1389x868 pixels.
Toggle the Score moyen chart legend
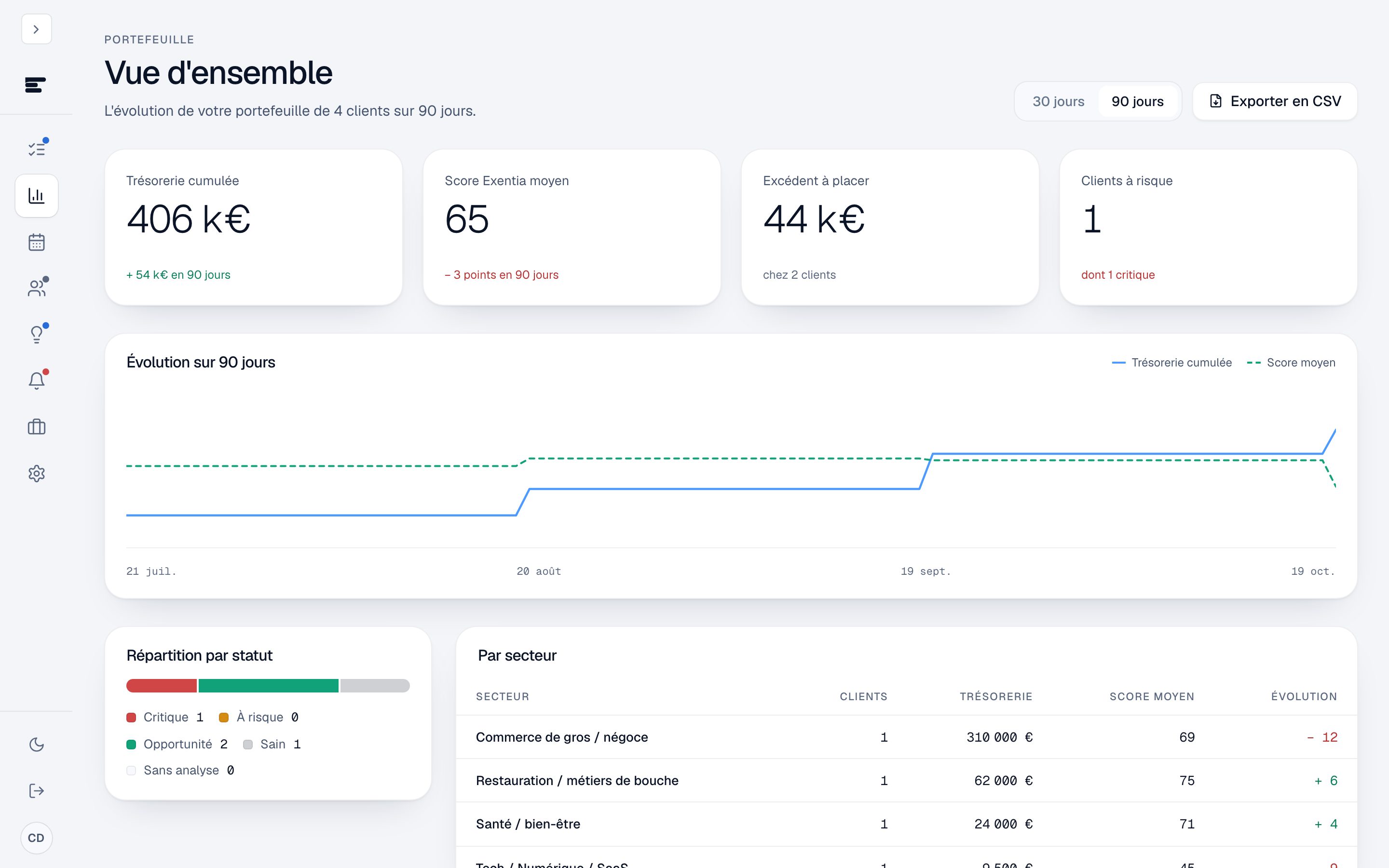(x=1291, y=363)
